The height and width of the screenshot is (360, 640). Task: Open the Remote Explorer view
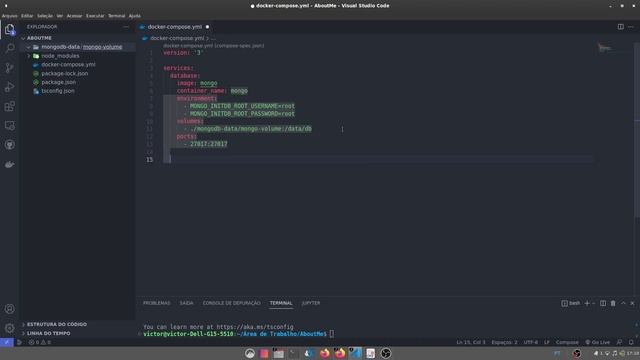pyautogui.click(x=9, y=125)
